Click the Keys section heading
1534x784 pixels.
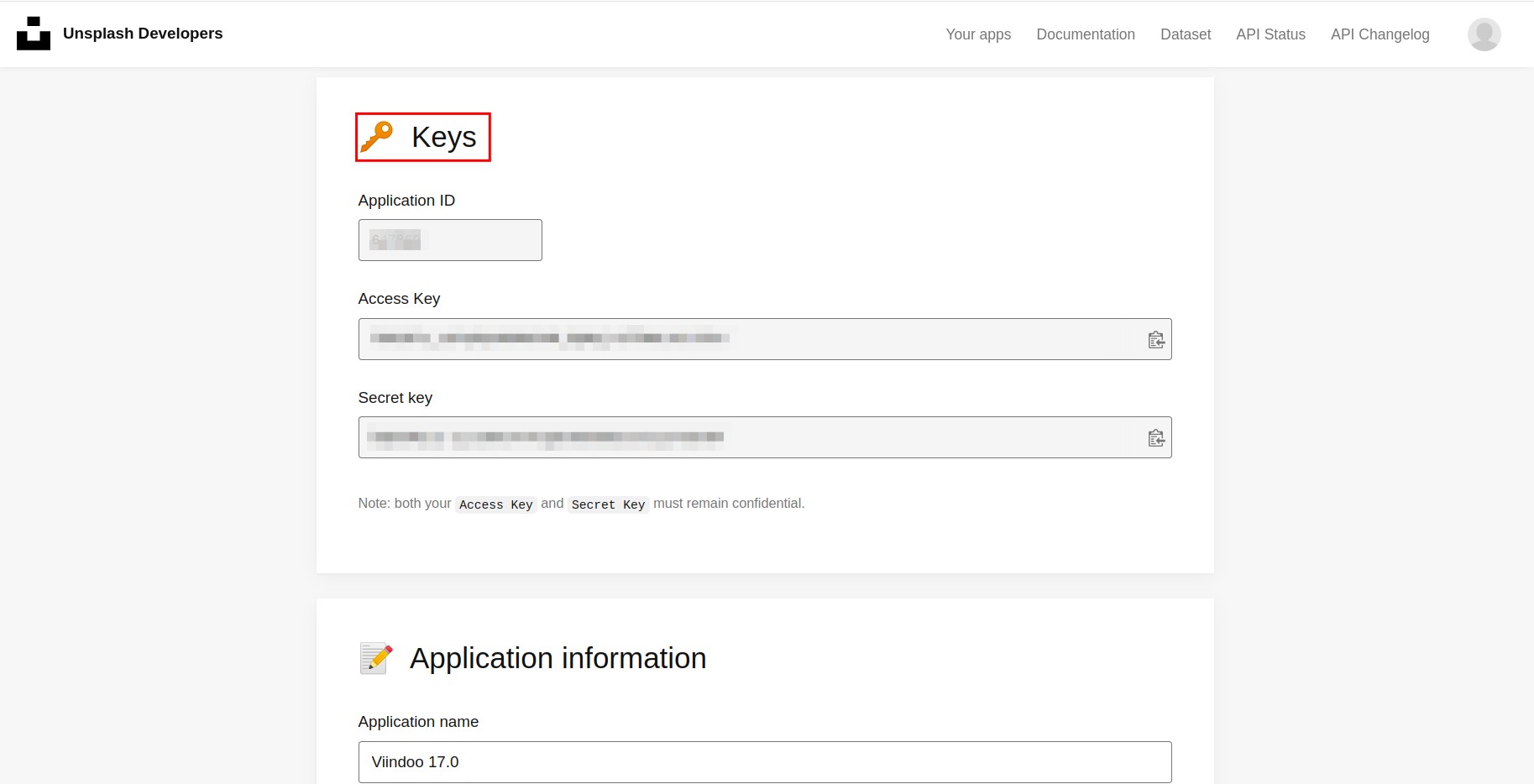(x=443, y=137)
